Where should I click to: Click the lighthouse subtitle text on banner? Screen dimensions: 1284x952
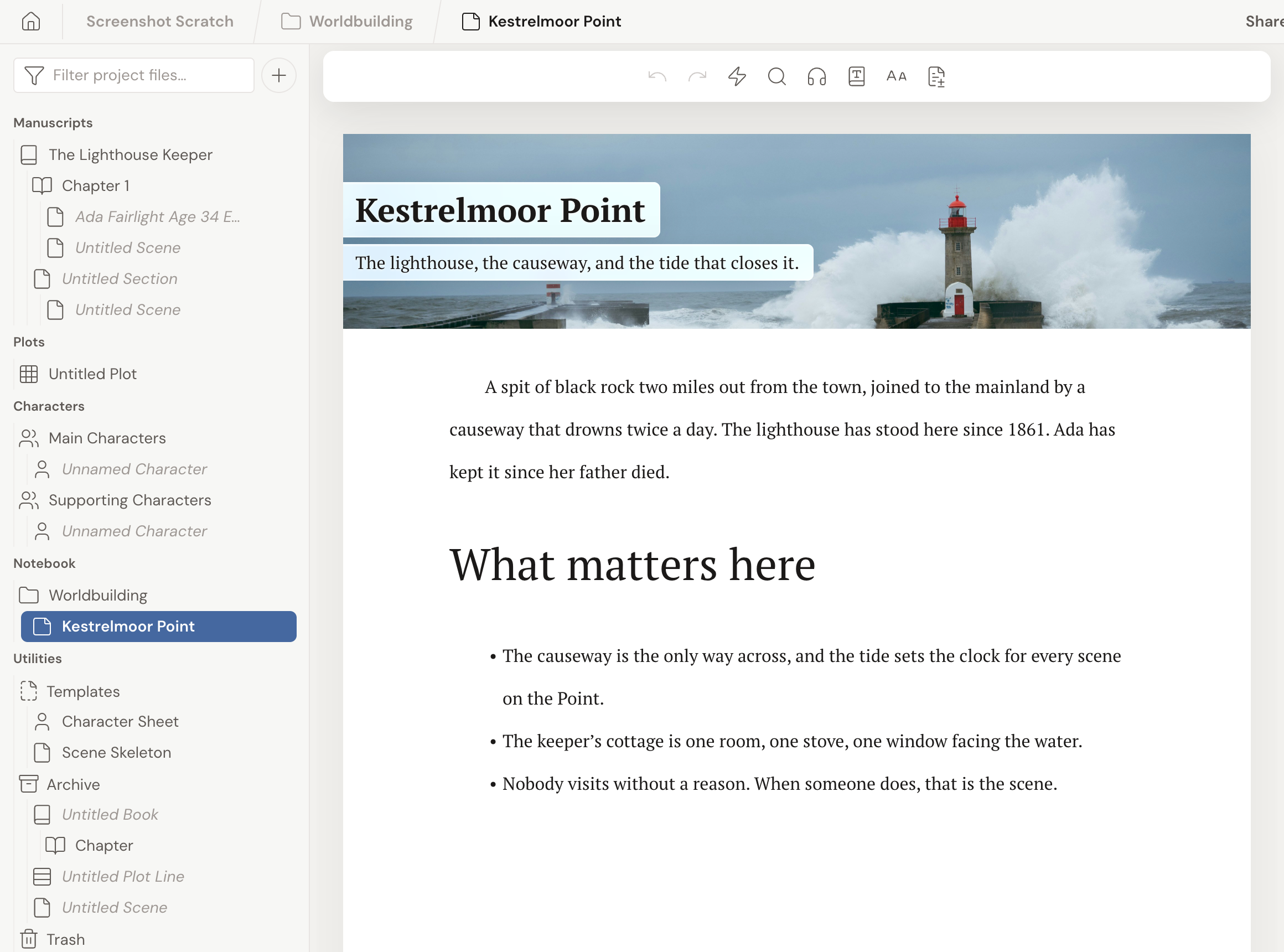577,263
